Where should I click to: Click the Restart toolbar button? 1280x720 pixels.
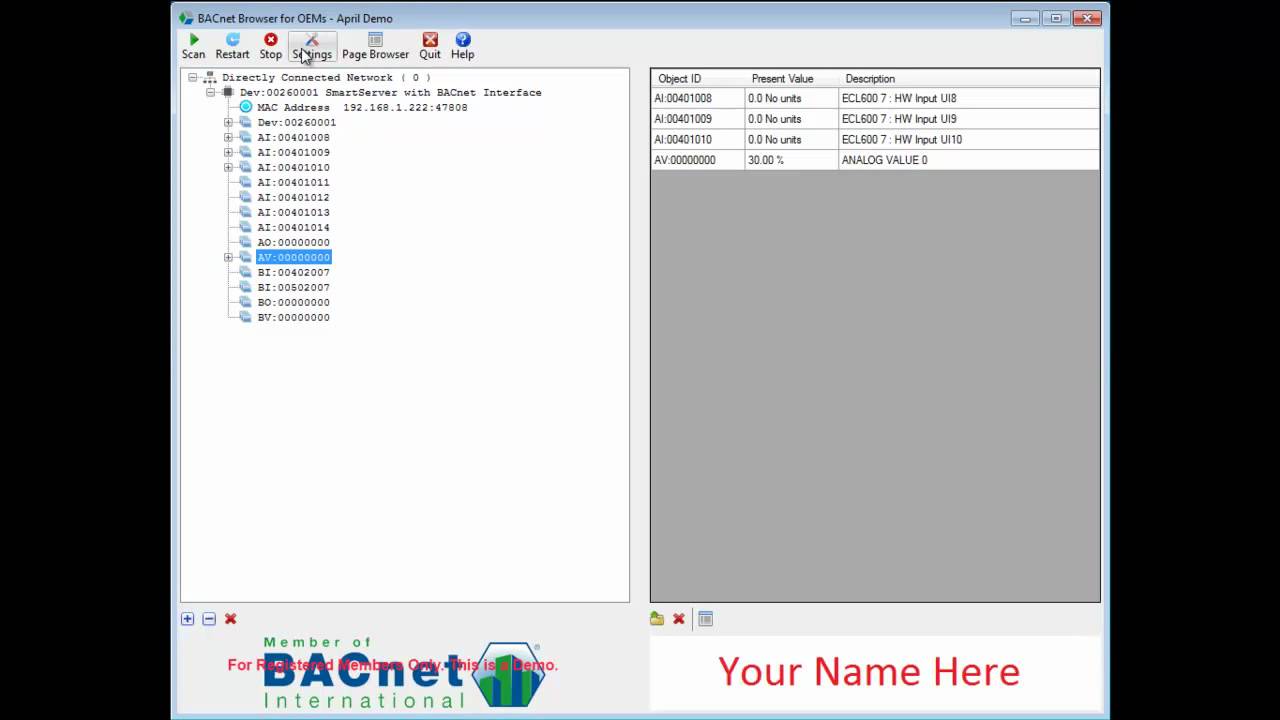tap(232, 46)
